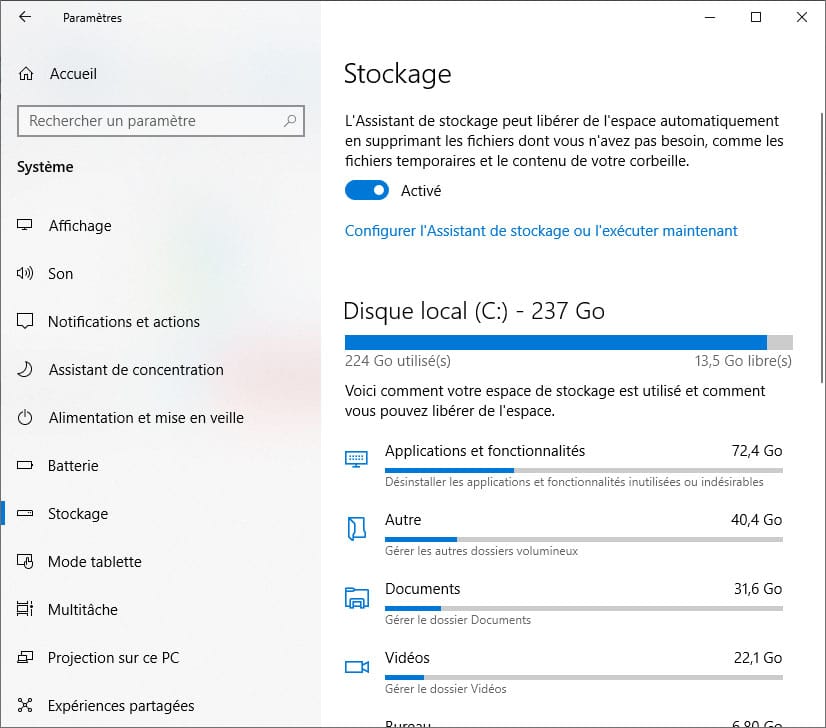Image resolution: width=826 pixels, height=728 pixels.
Task: Click the Applications et fonctionnalités keyboard icon
Action: 357,459
